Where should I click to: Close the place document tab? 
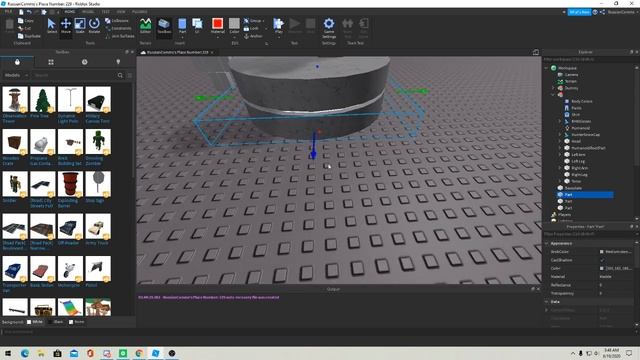[212, 52]
